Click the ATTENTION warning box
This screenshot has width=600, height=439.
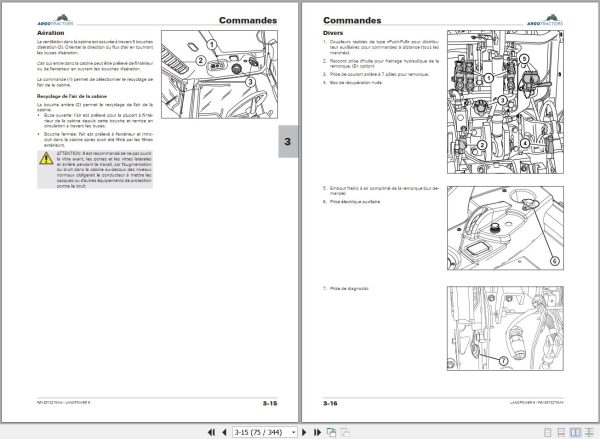click(95, 170)
